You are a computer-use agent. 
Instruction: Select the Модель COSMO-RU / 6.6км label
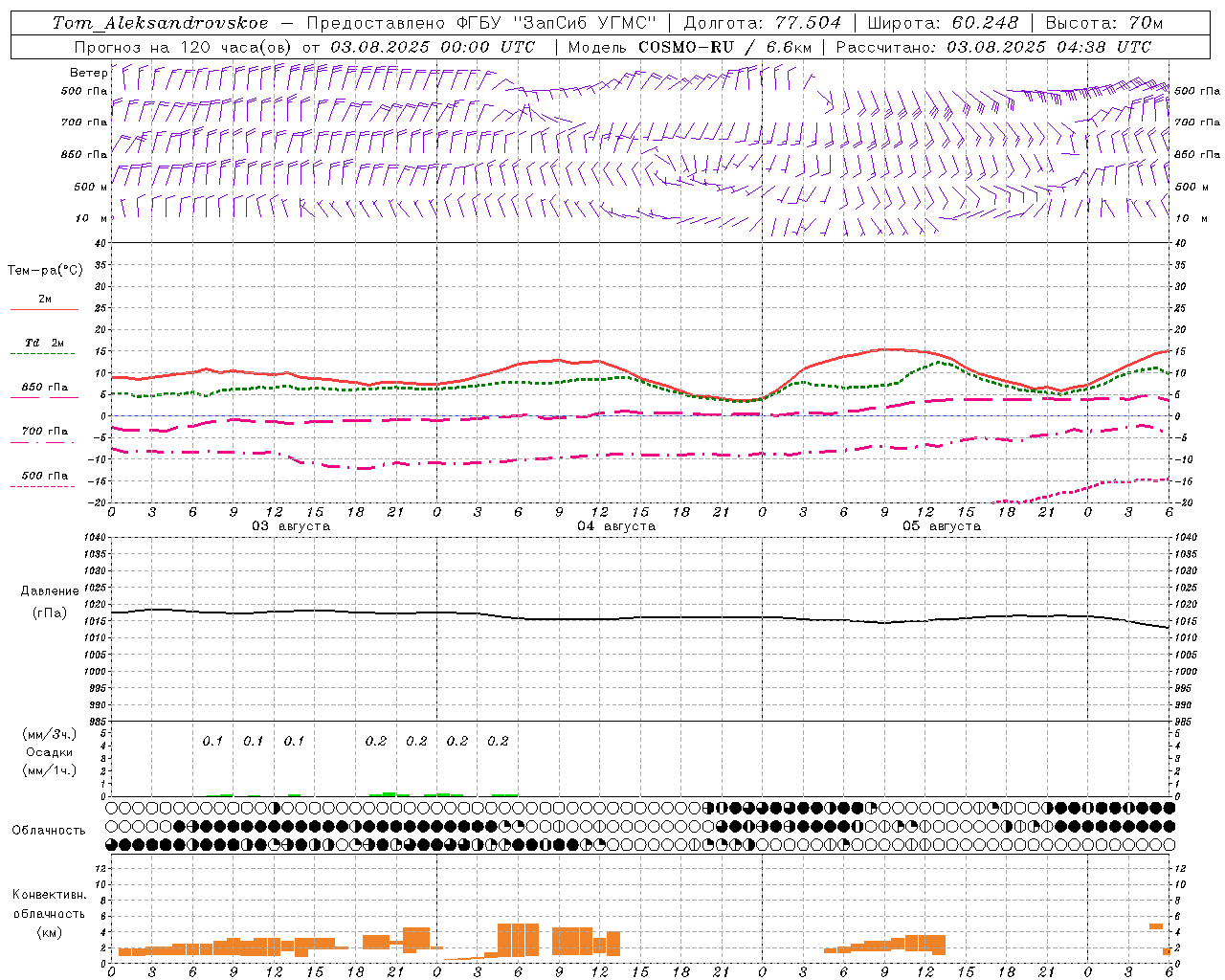689,47
